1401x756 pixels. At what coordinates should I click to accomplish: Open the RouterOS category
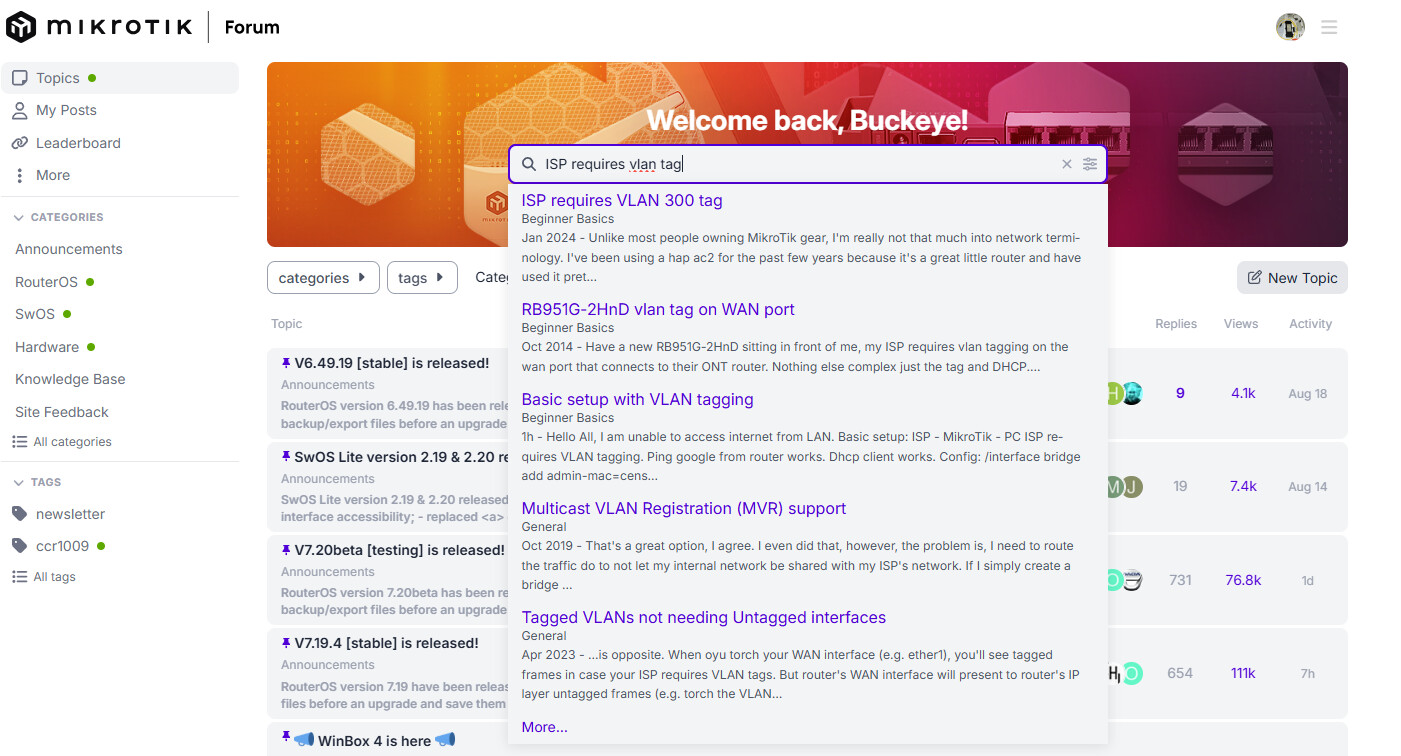click(x=47, y=282)
